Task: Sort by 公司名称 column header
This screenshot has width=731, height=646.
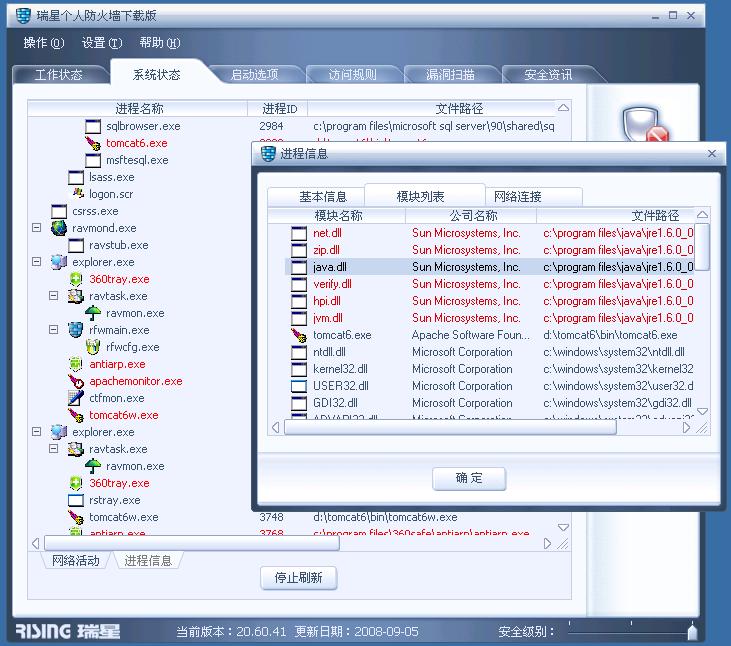Action: coord(473,215)
